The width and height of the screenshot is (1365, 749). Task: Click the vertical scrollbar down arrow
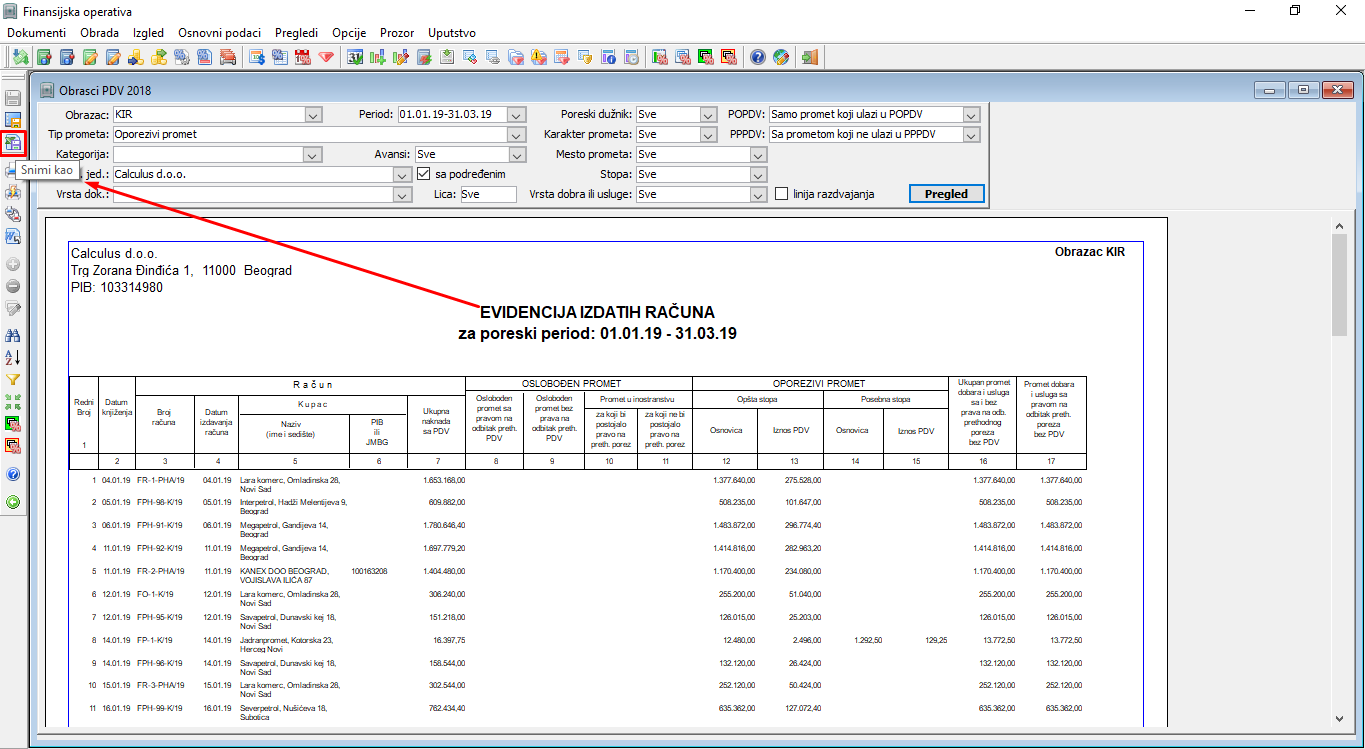click(1340, 718)
